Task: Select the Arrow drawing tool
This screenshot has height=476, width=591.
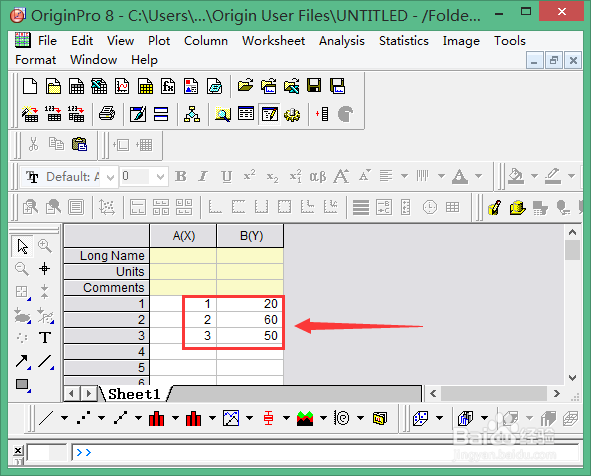Action: tap(22, 362)
